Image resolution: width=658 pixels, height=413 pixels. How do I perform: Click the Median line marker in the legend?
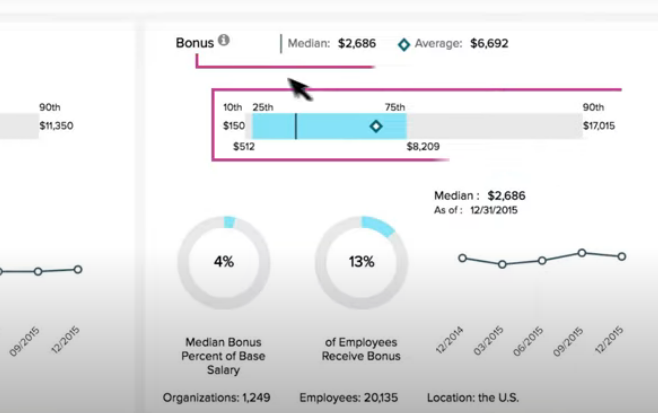[x=281, y=44]
